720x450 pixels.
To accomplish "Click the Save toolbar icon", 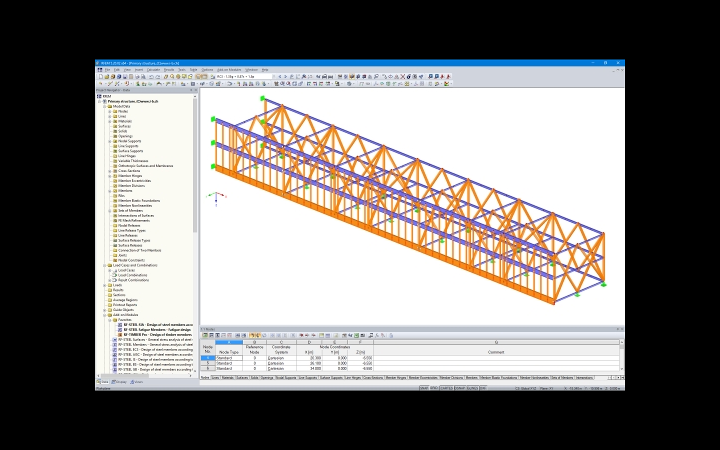I will (x=124, y=77).
